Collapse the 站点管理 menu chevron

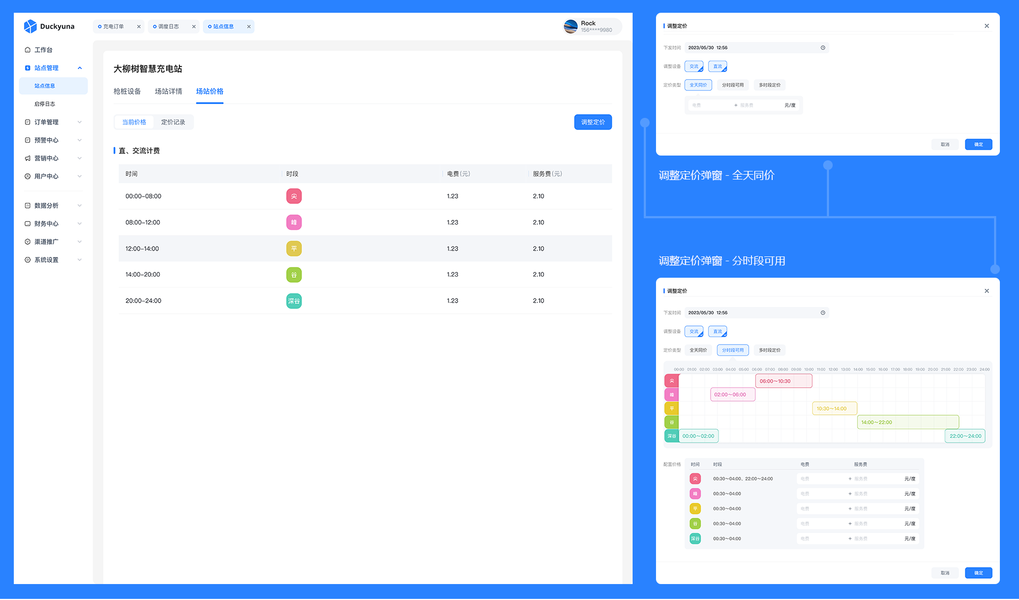click(79, 68)
